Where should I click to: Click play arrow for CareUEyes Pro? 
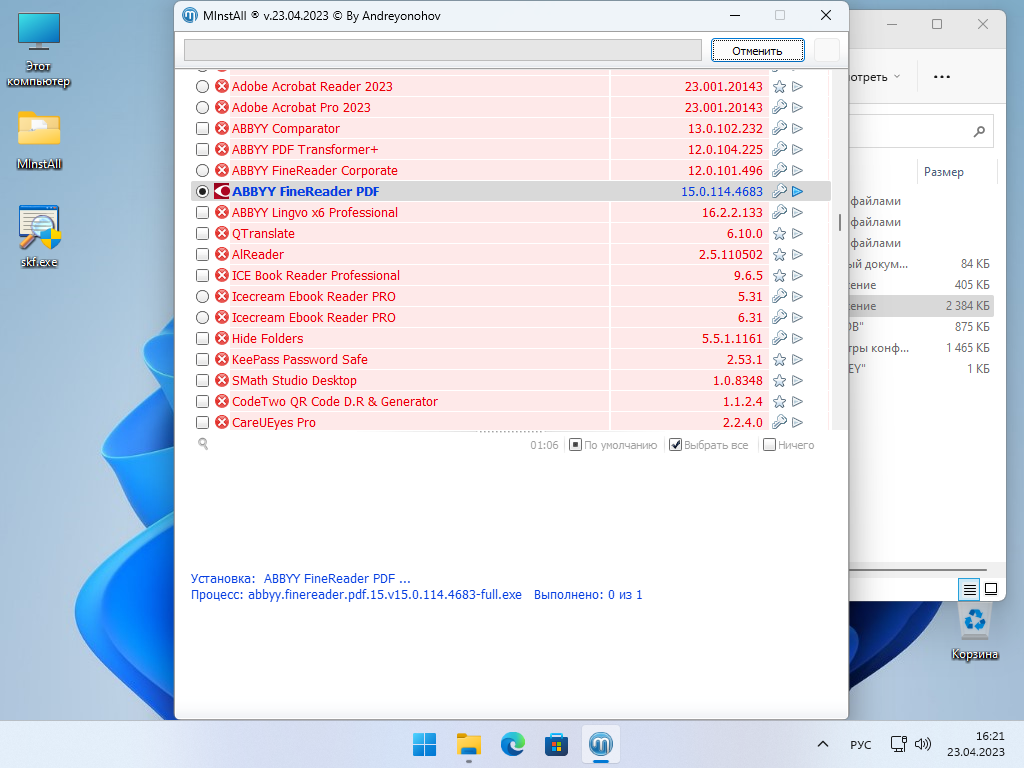[797, 423]
